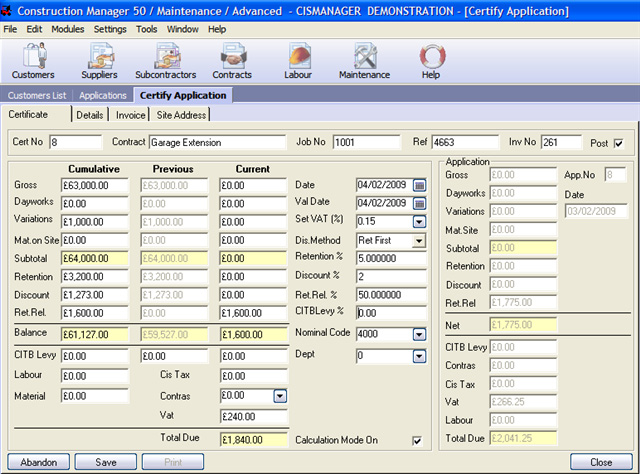Click the application icon in title bar
The height and width of the screenshot is (474, 640).
point(6,11)
